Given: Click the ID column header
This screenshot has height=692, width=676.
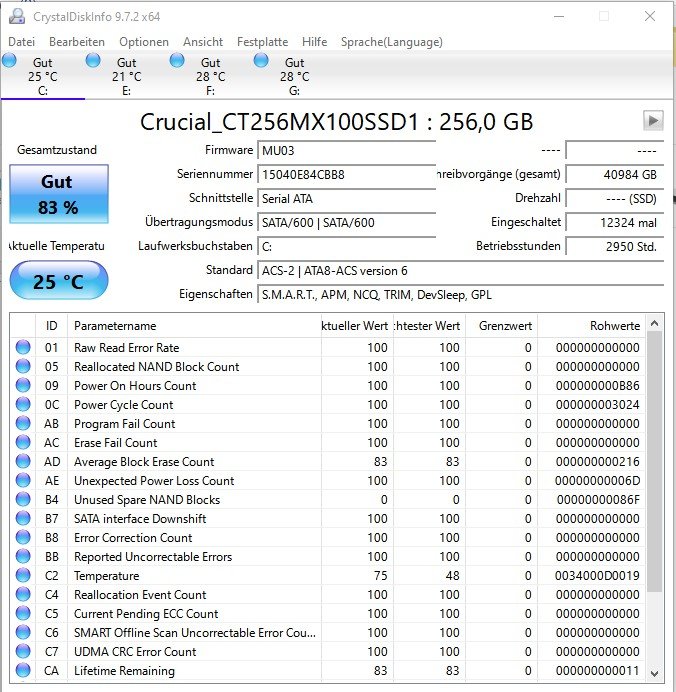Looking at the screenshot, I should click(51, 326).
